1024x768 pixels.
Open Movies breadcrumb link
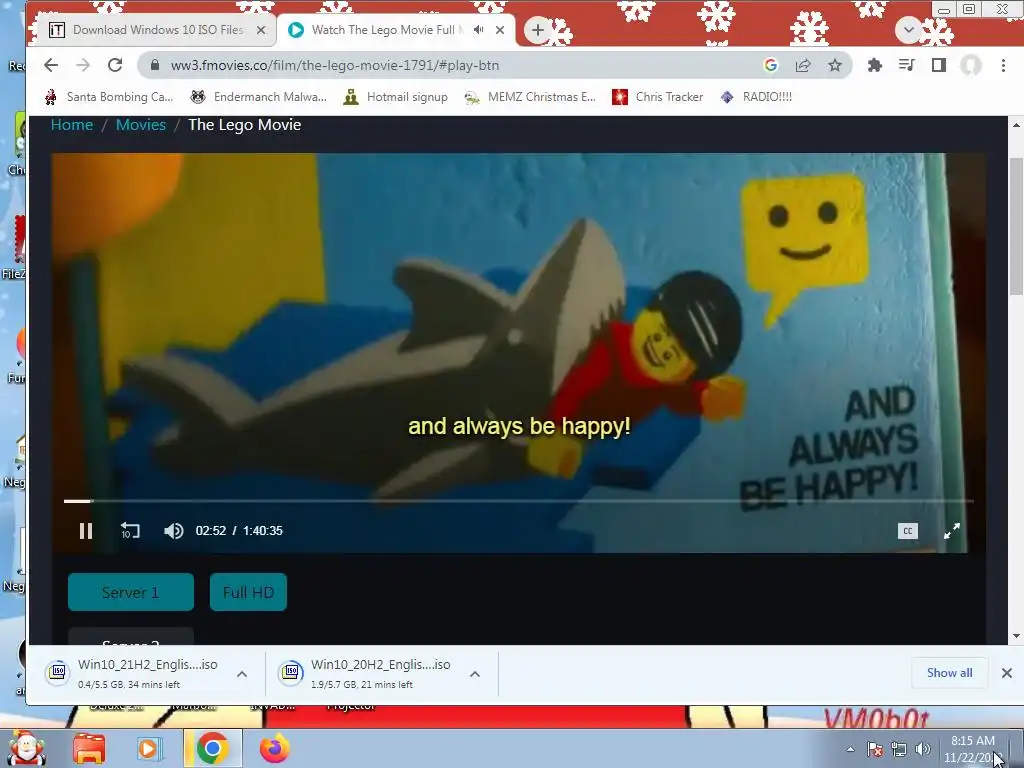[x=140, y=125]
